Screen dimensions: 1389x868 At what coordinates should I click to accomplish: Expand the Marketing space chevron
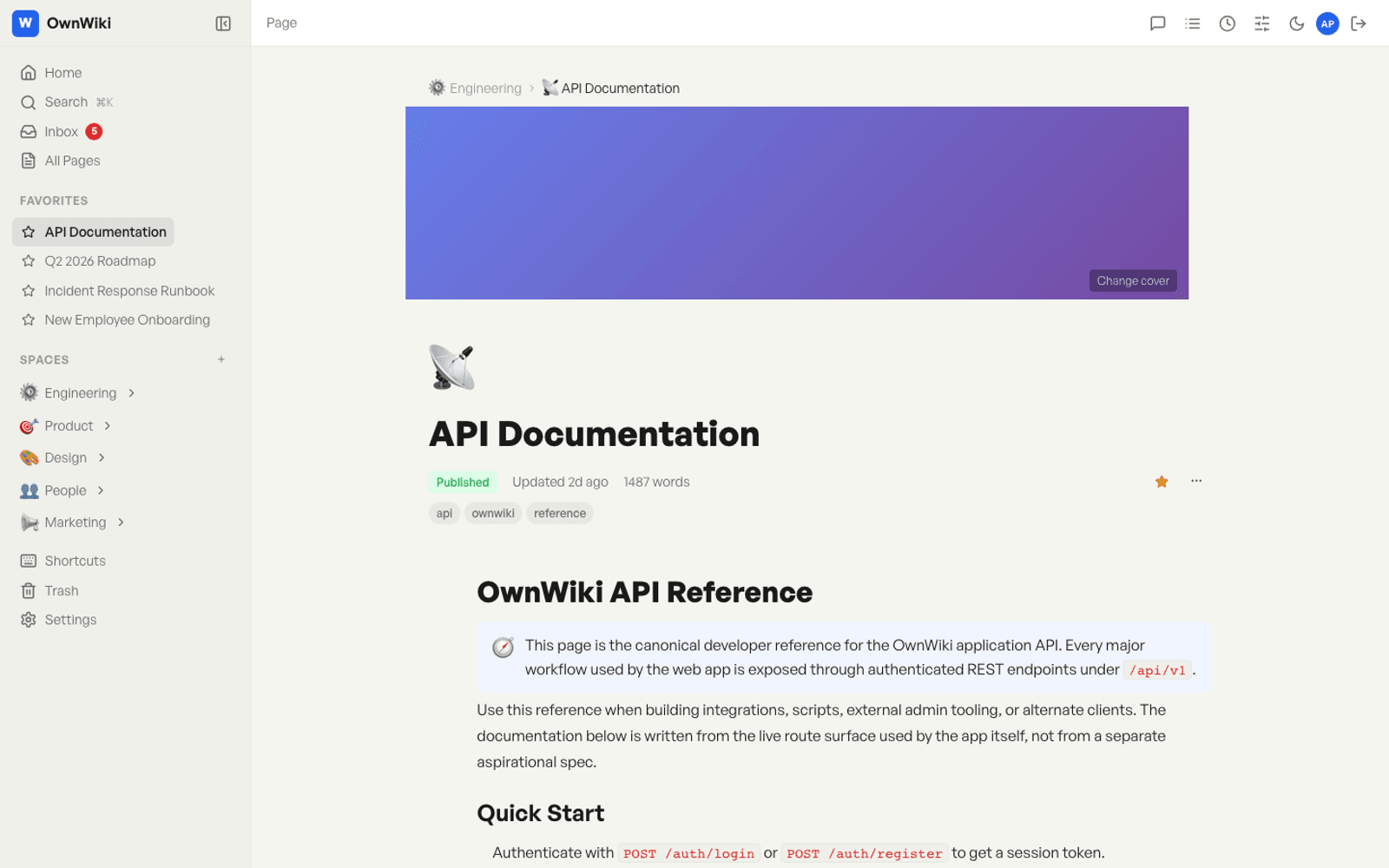point(121,523)
